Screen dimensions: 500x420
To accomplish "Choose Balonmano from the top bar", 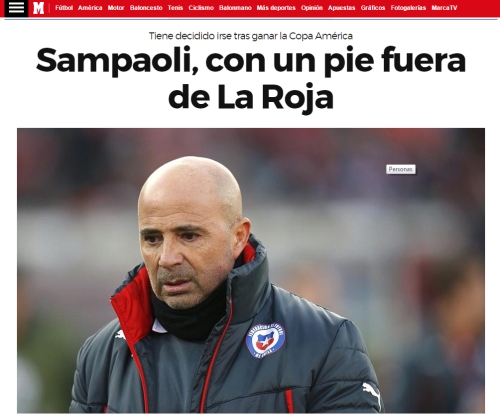I will tap(235, 8).
